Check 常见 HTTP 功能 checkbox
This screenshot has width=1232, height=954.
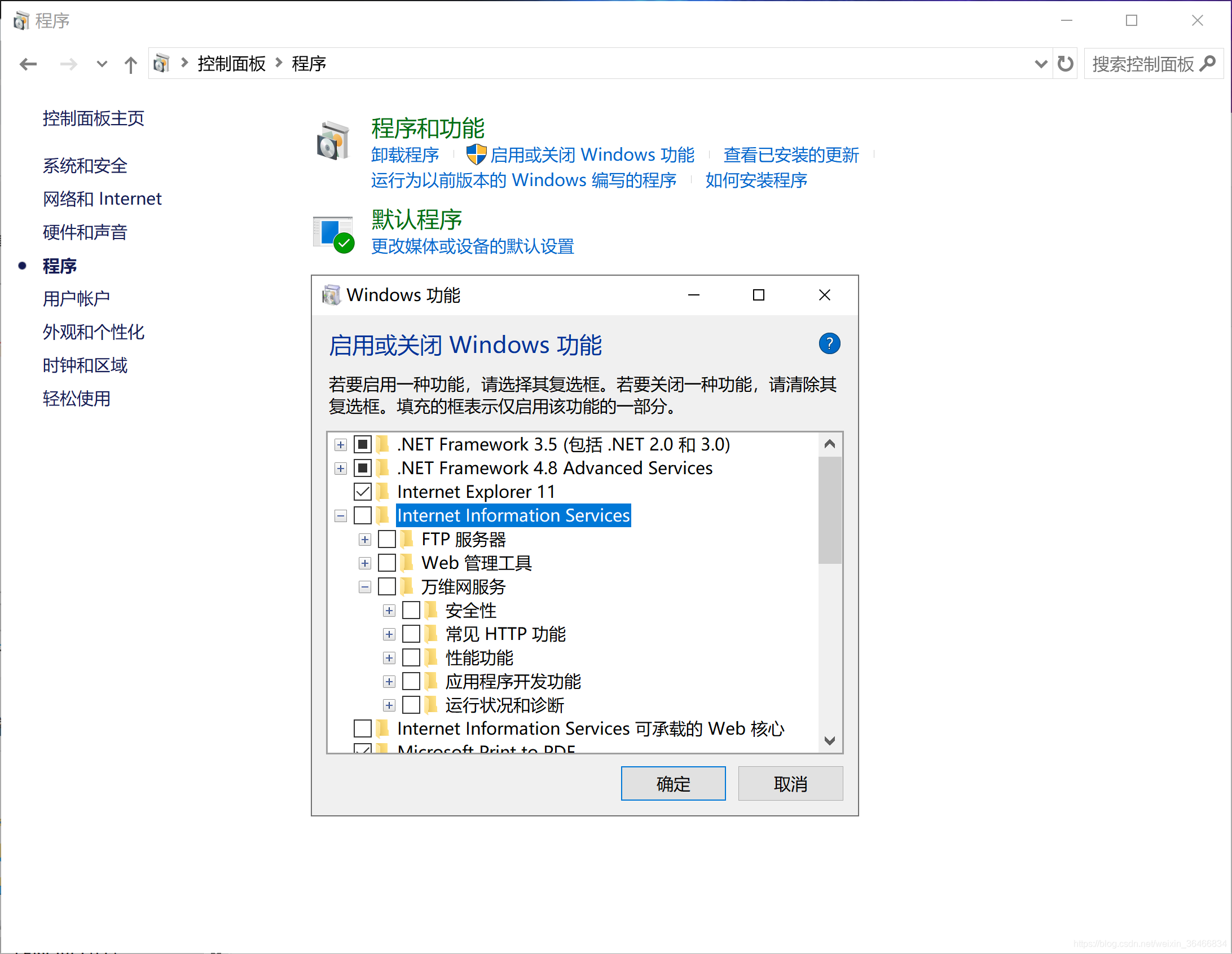(x=411, y=634)
